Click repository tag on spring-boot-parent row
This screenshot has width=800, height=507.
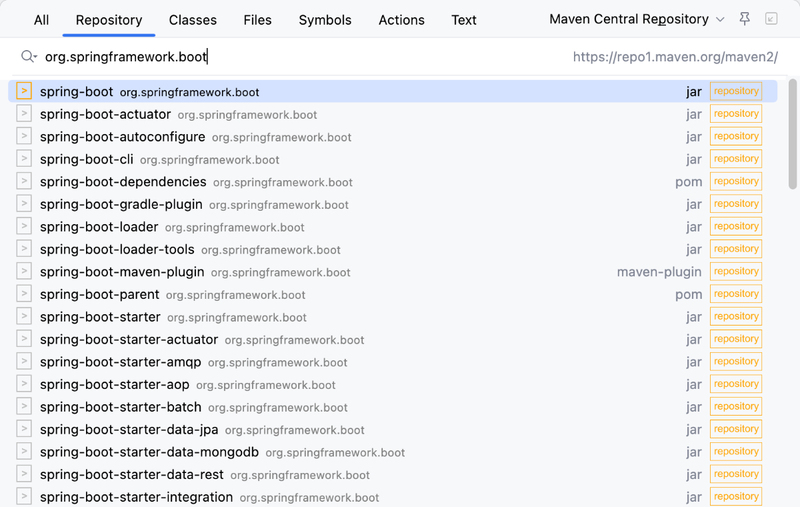736,294
